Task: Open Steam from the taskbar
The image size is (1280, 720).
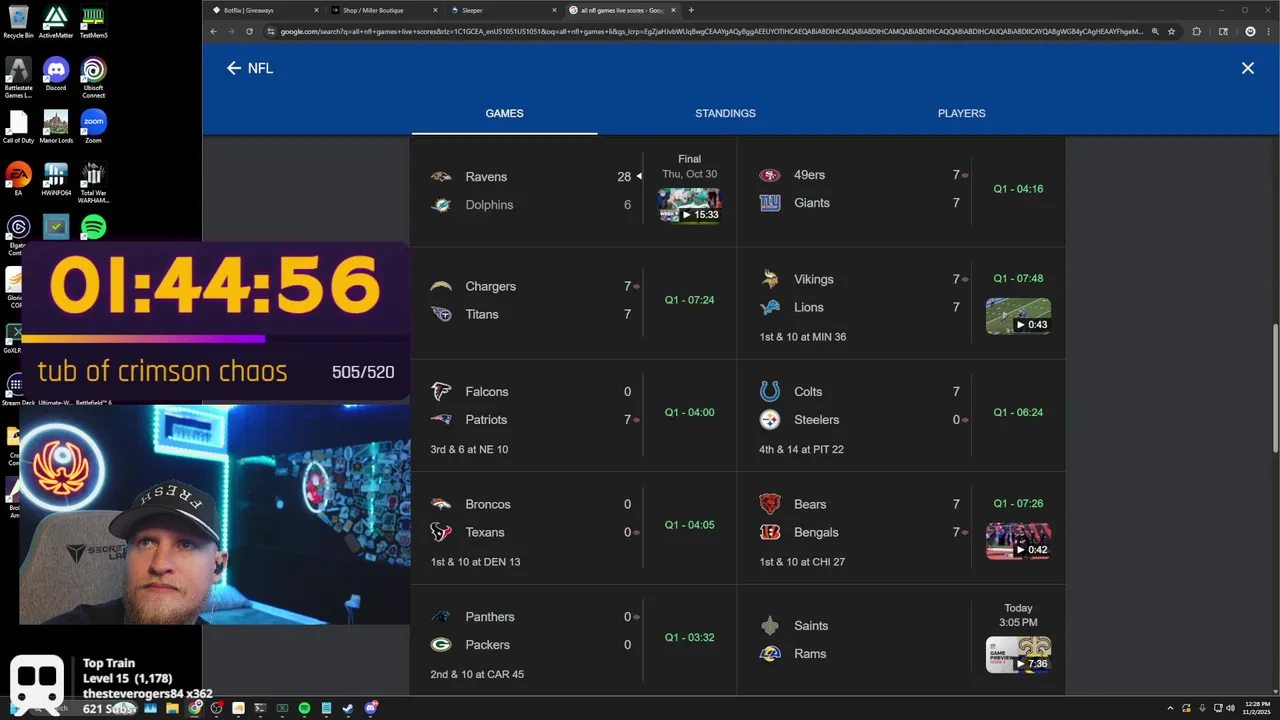Action: pos(349,708)
